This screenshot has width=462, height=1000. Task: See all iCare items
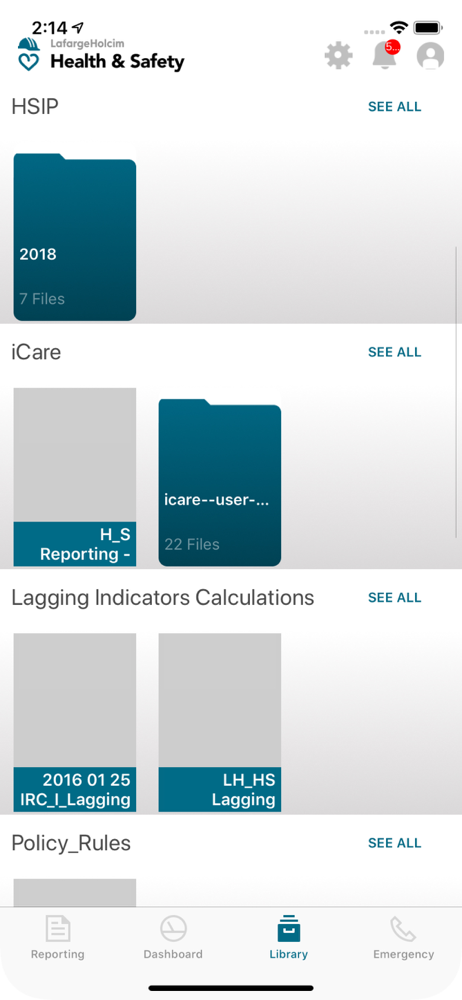coord(394,352)
